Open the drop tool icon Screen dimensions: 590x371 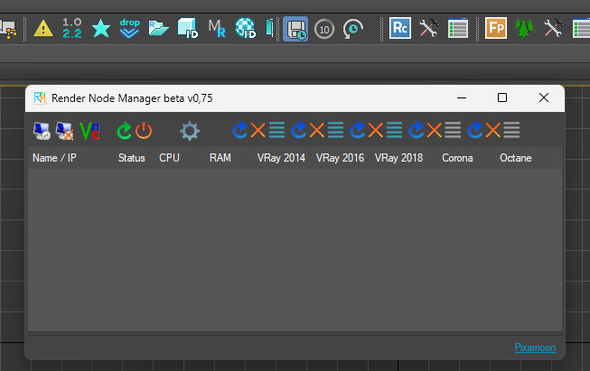tap(129, 28)
